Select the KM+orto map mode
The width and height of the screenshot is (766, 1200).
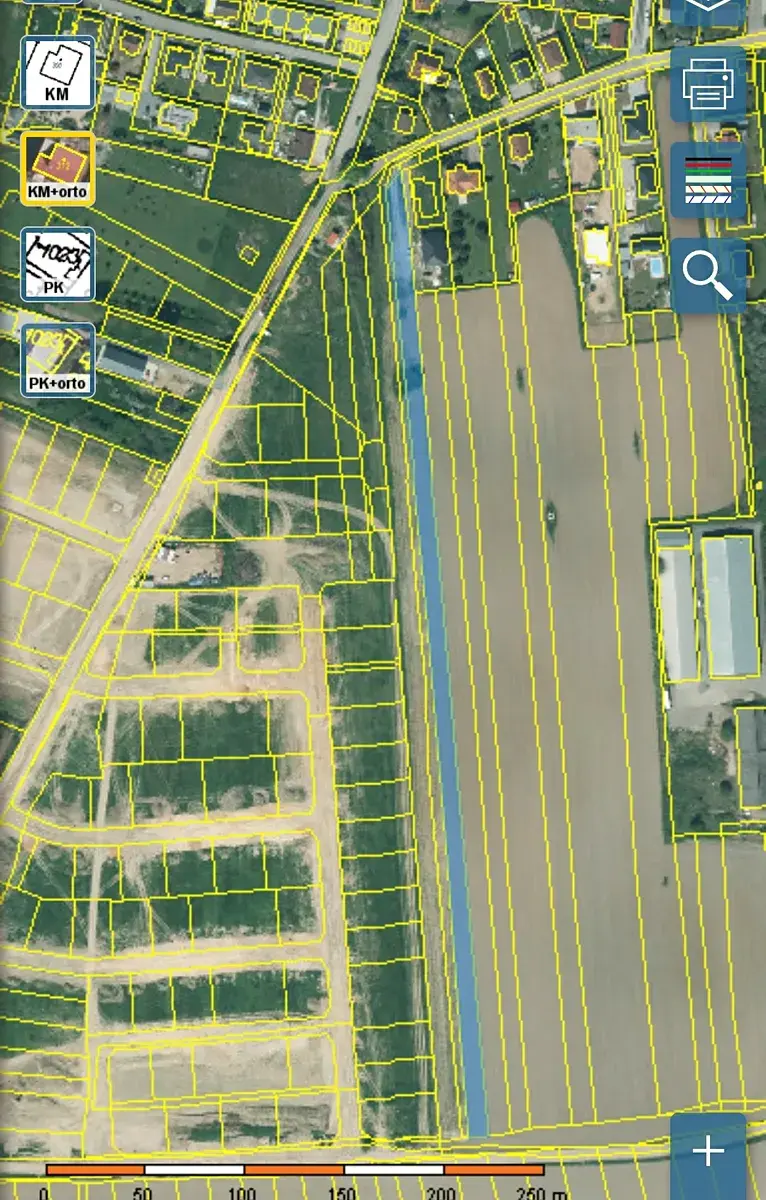click(58, 169)
